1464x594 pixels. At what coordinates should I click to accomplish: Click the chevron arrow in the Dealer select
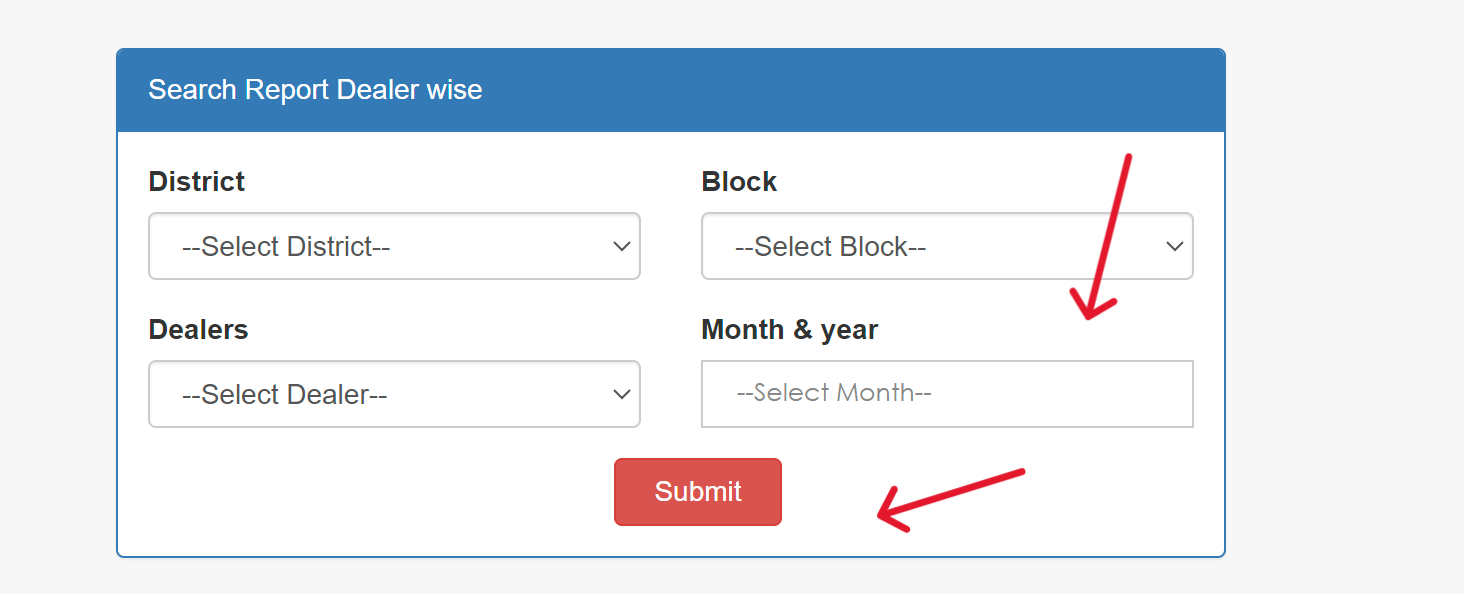tap(622, 394)
